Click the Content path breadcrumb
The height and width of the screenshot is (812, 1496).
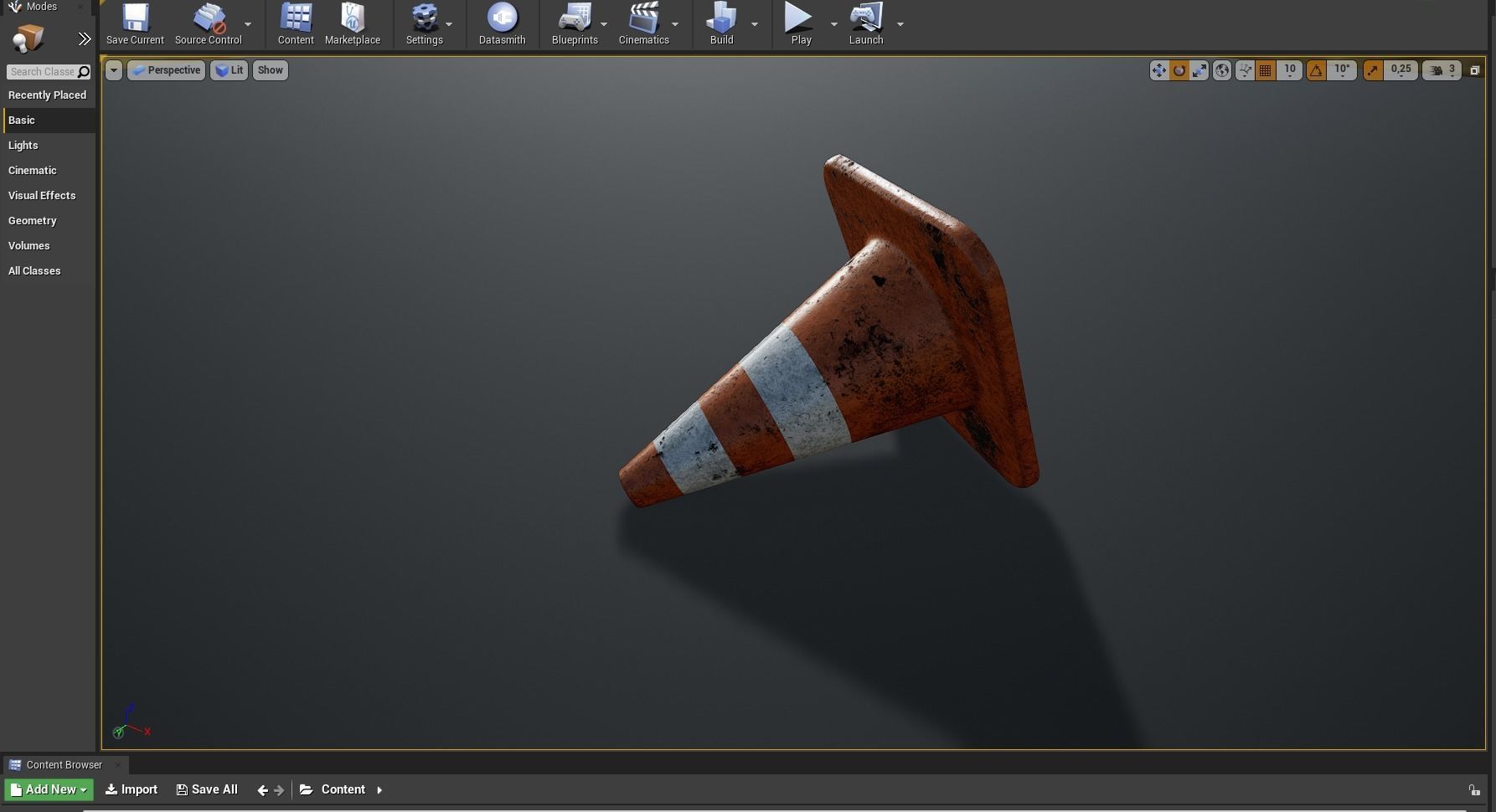pos(343,790)
